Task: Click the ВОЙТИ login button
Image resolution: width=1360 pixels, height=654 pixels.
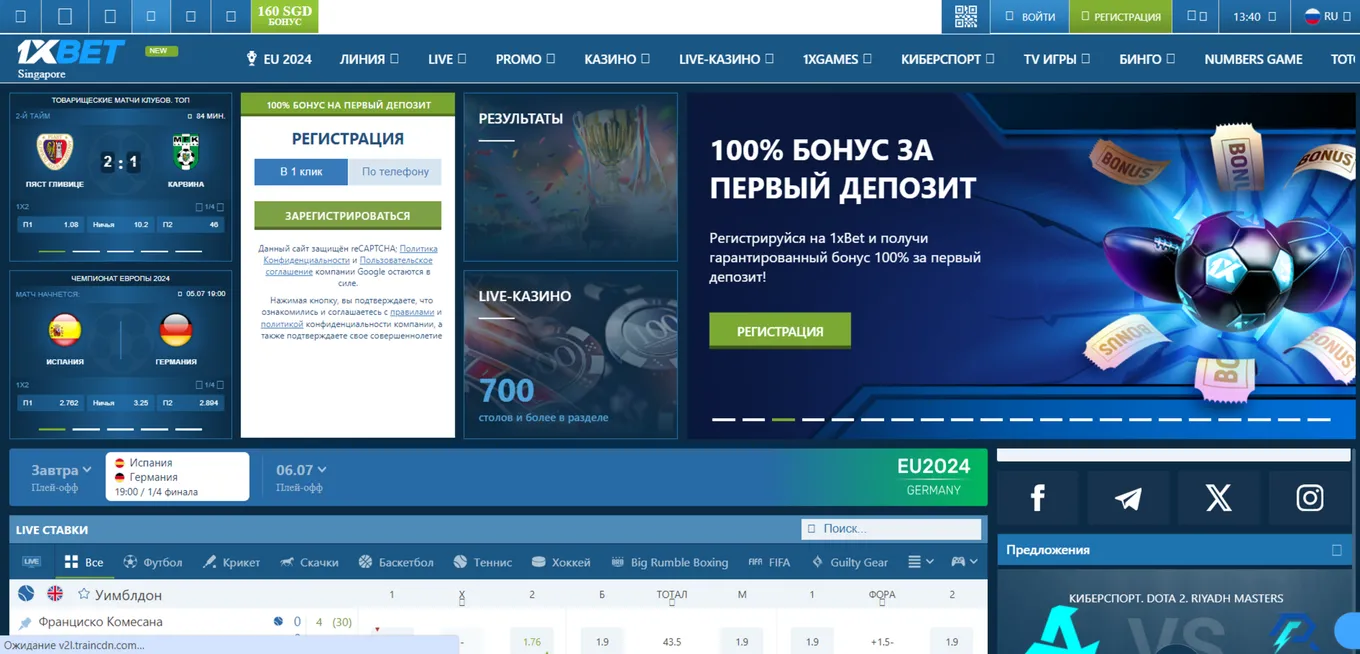Action: click(x=1030, y=17)
